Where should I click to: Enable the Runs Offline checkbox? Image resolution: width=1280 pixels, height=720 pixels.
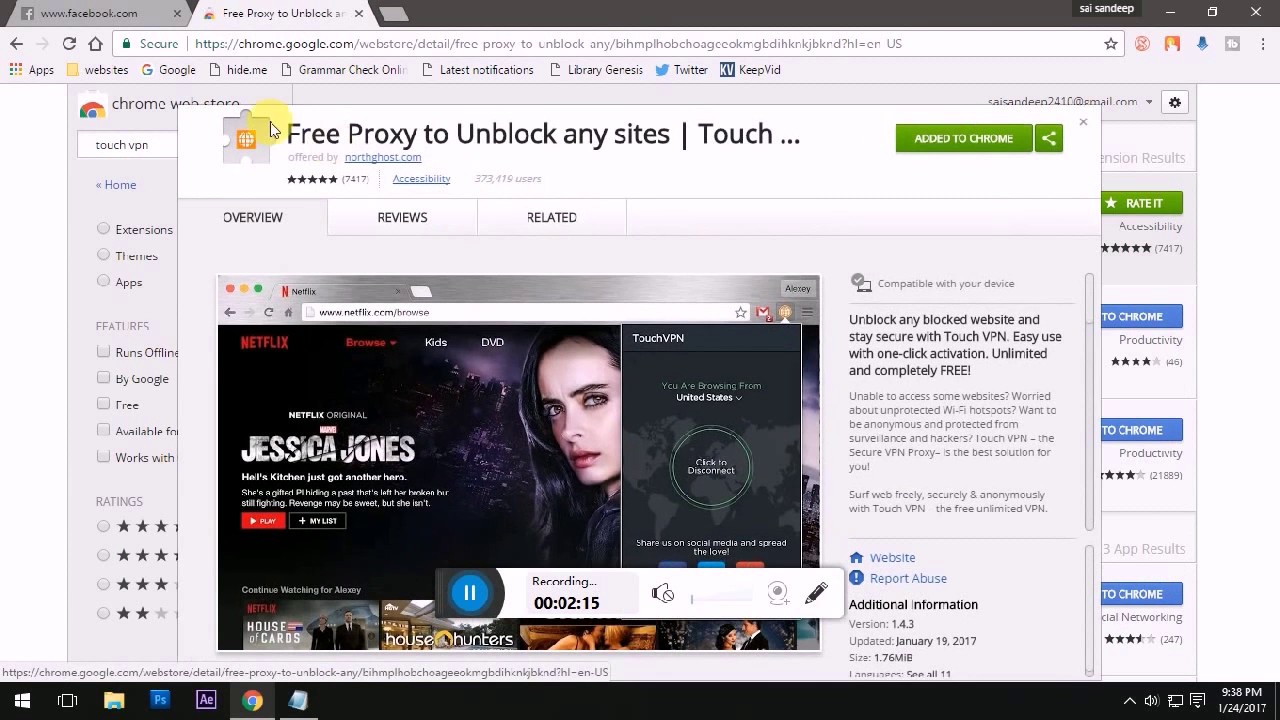coord(103,351)
